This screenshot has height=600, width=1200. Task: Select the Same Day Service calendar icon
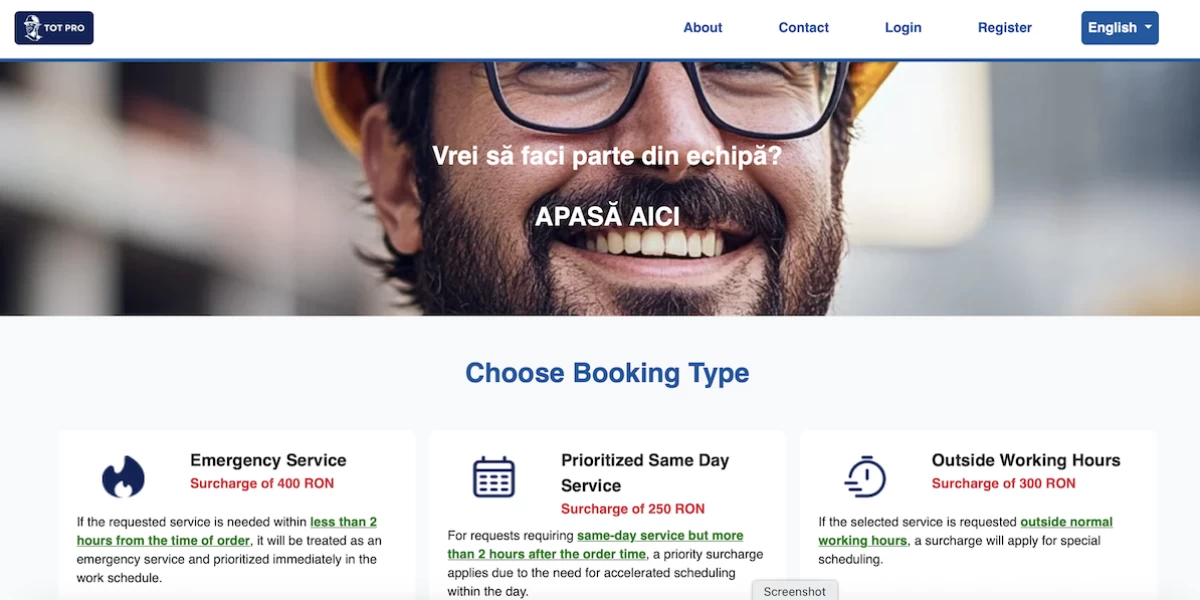[494, 477]
